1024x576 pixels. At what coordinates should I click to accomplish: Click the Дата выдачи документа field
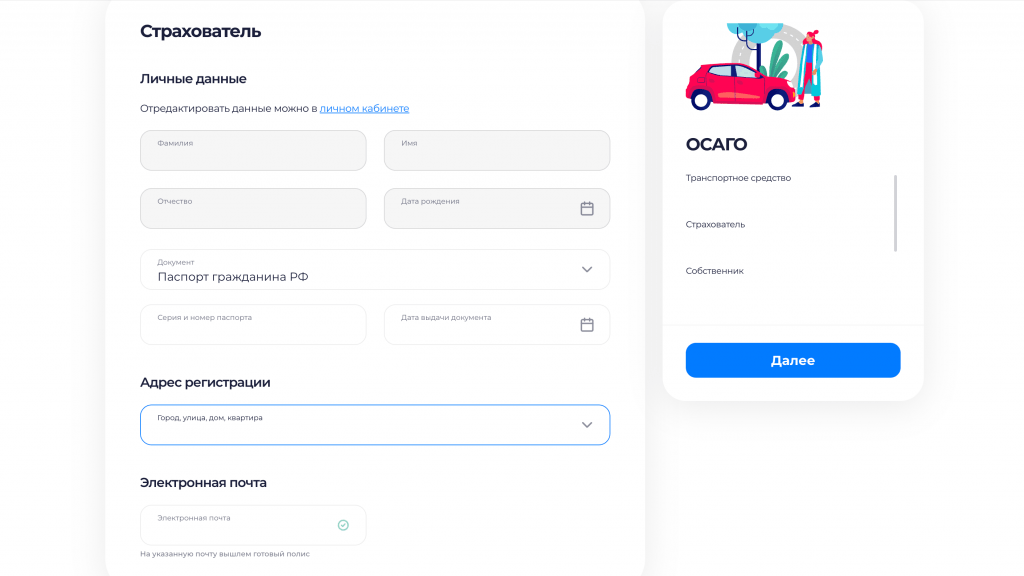coord(480,325)
